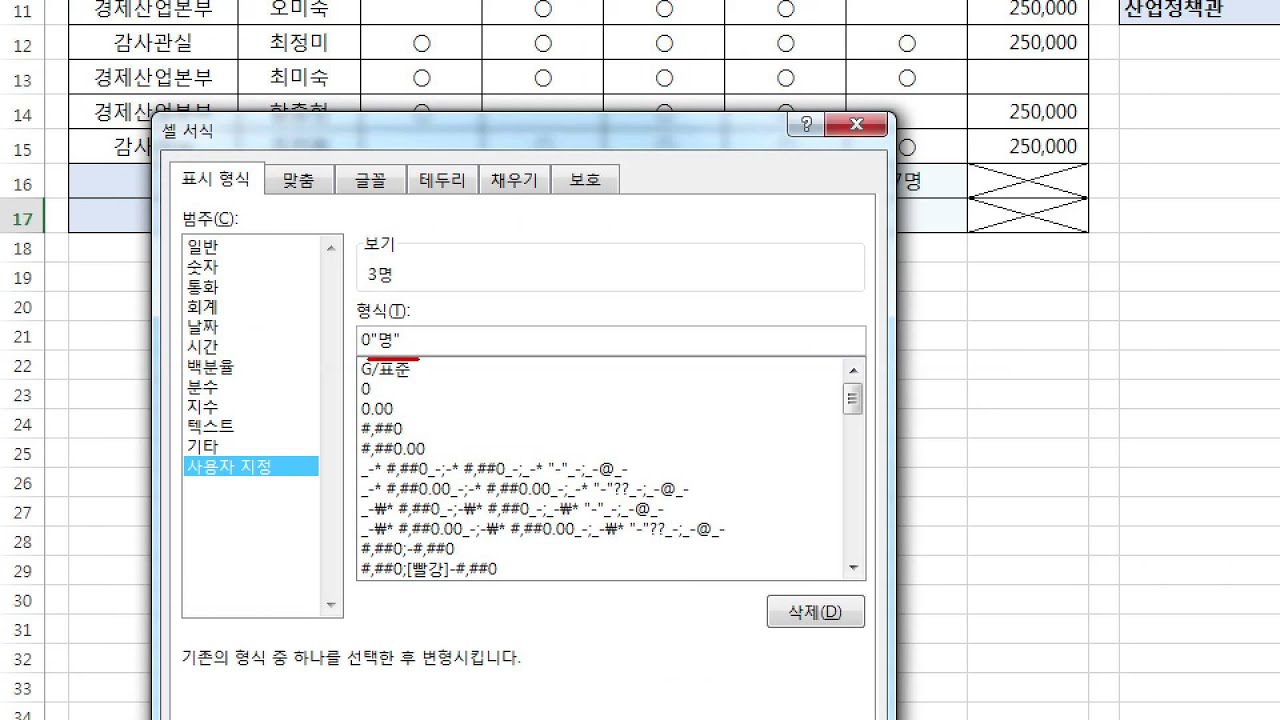This screenshot has width=1280, height=720.
Task: Switch to the 채우기 tab
Action: tap(514, 180)
